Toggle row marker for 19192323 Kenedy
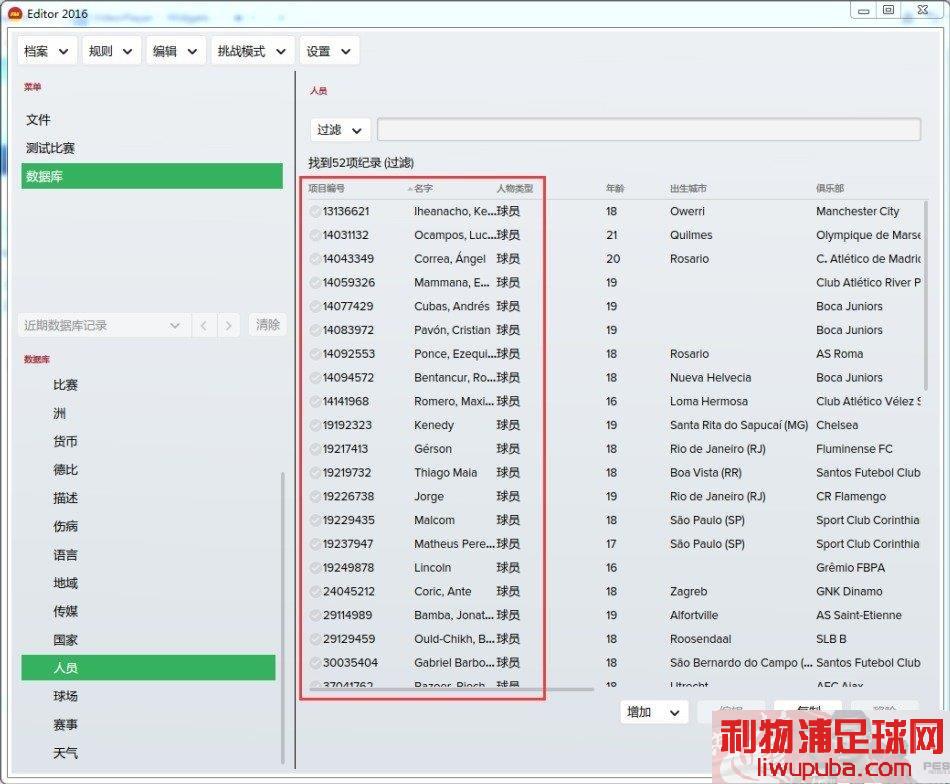This screenshot has height=784, width=950. pos(314,425)
